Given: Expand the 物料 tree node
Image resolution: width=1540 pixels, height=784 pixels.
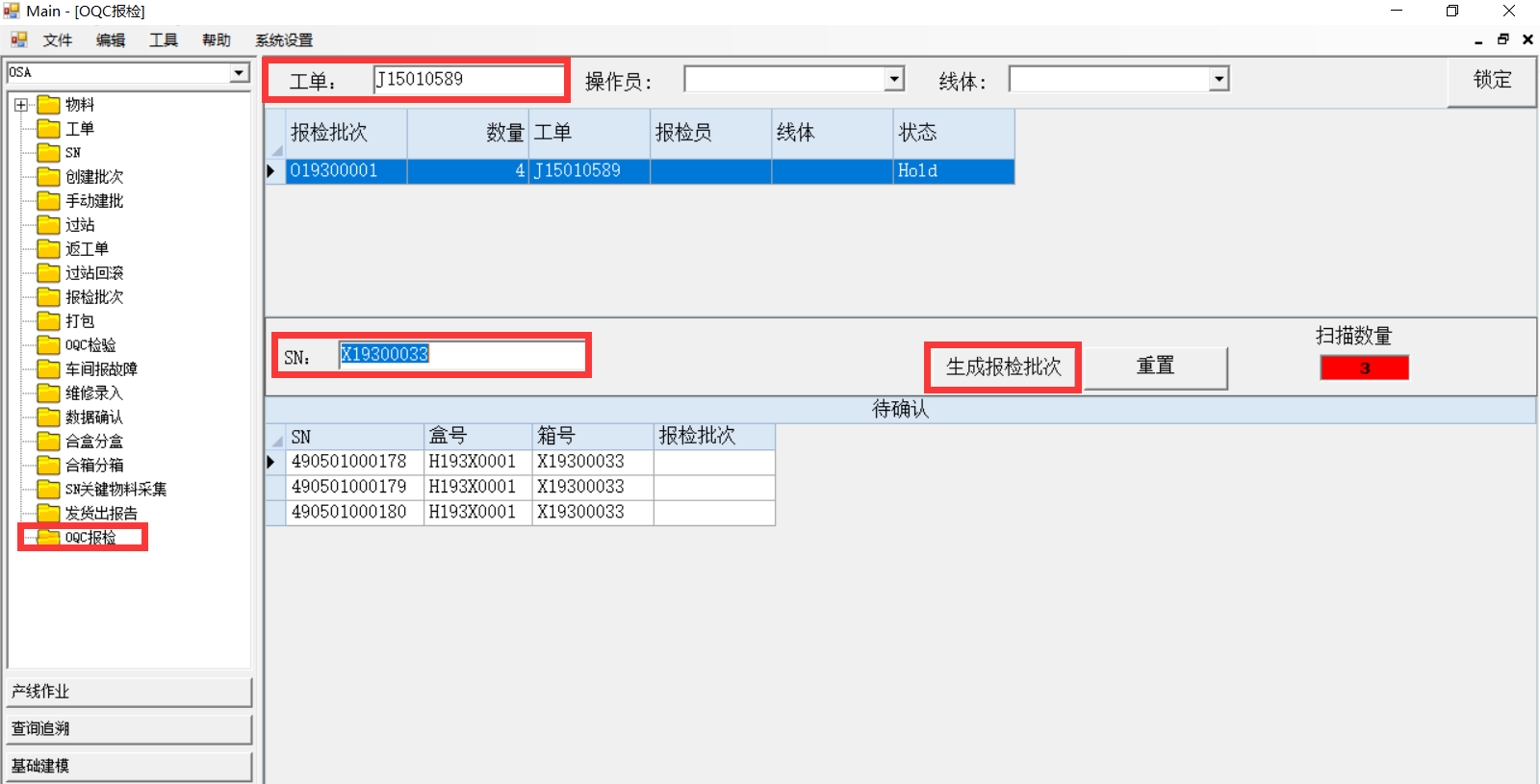Looking at the screenshot, I should [21, 105].
